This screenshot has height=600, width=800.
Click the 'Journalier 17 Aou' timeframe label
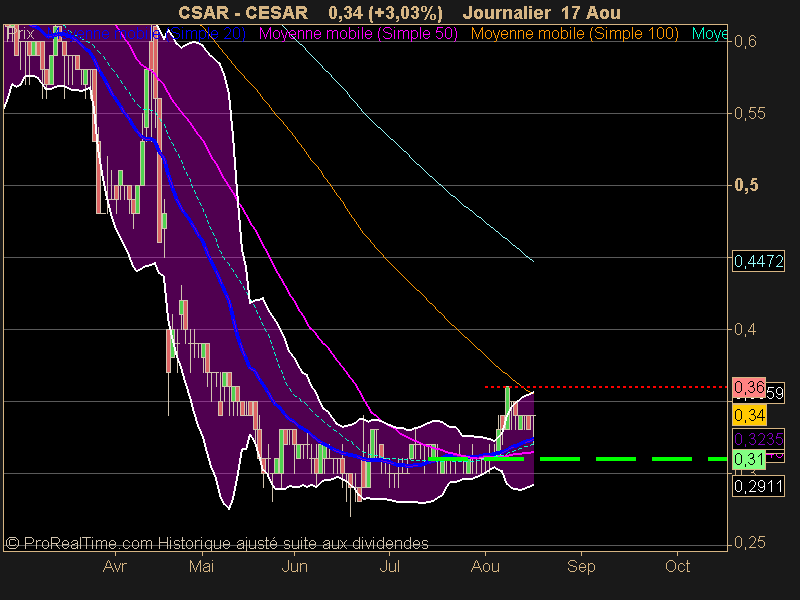[541, 12]
